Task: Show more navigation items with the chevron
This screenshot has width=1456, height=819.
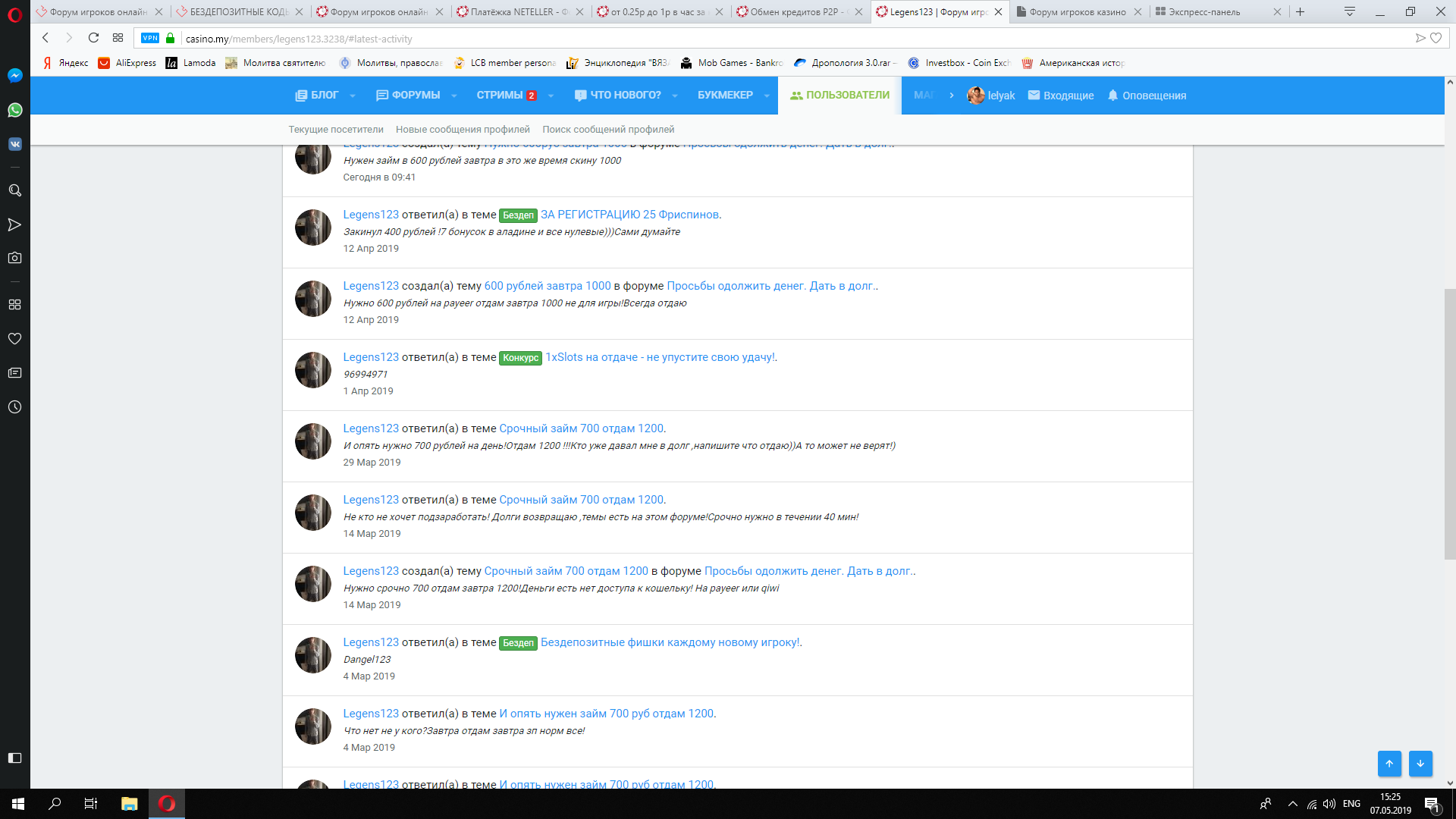Action: click(x=952, y=96)
